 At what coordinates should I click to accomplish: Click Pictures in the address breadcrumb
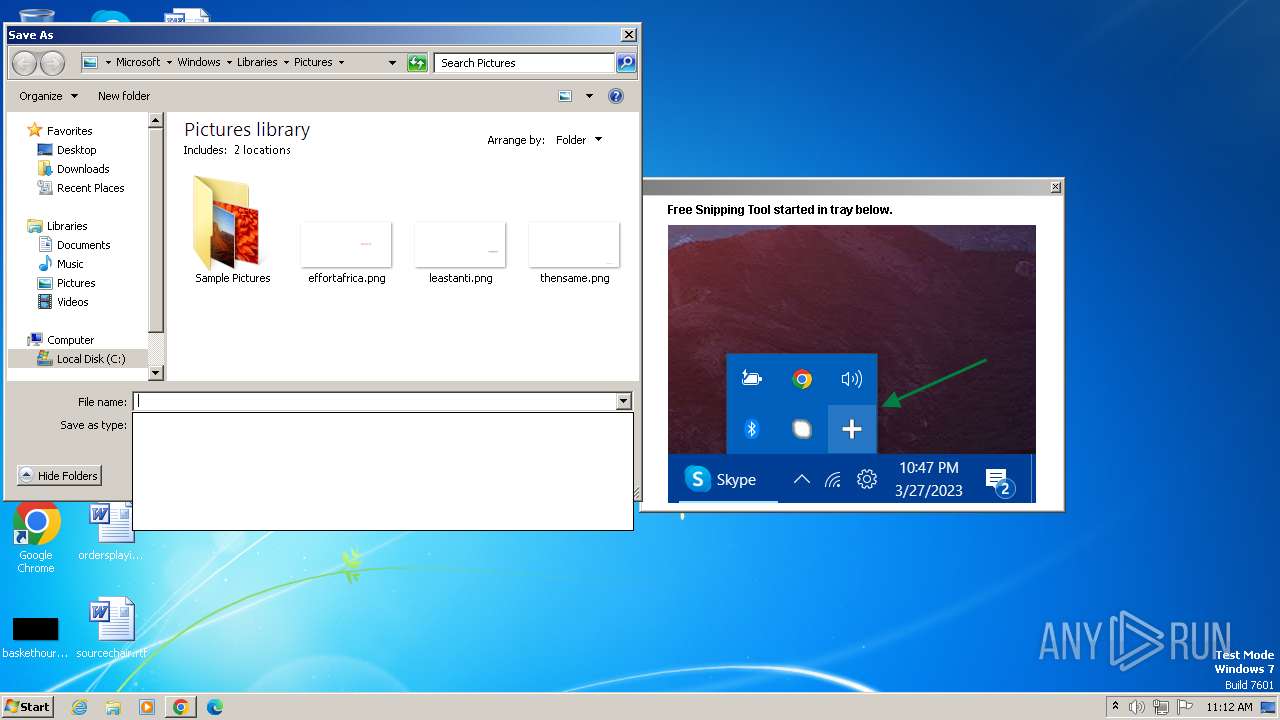click(313, 62)
